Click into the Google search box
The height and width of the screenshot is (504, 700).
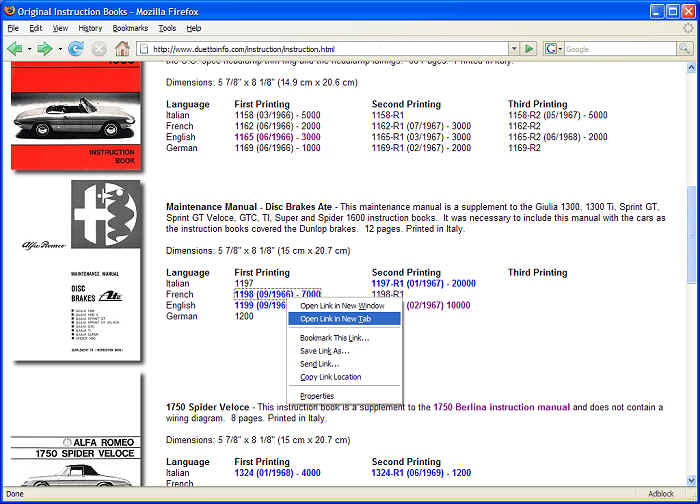(x=620, y=49)
